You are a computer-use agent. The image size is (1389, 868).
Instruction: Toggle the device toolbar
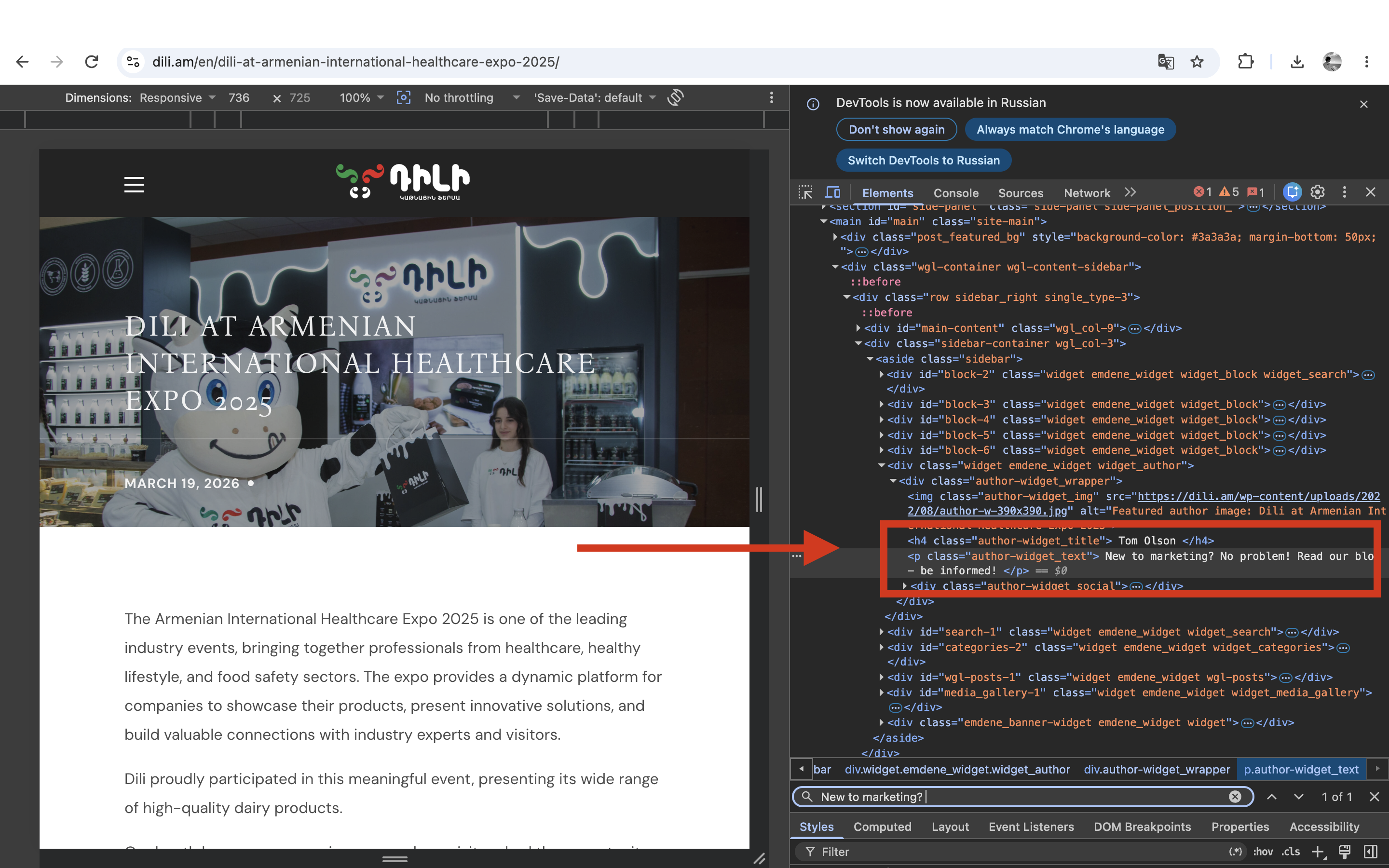pos(832,192)
